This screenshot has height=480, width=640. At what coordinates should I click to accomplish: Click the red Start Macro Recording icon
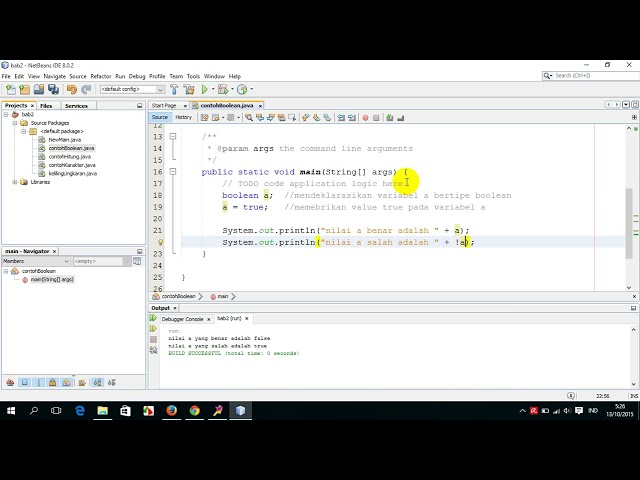[365, 118]
